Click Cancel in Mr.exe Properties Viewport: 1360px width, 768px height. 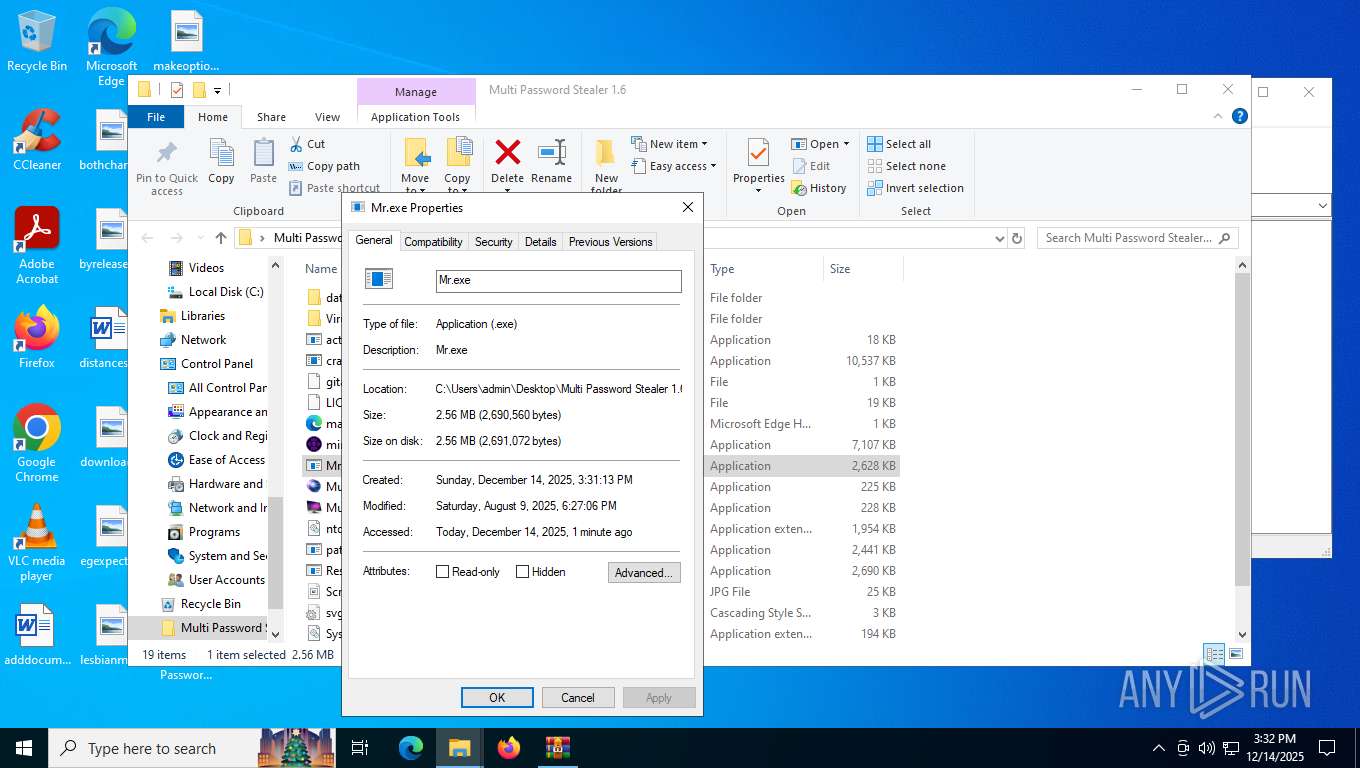point(578,698)
